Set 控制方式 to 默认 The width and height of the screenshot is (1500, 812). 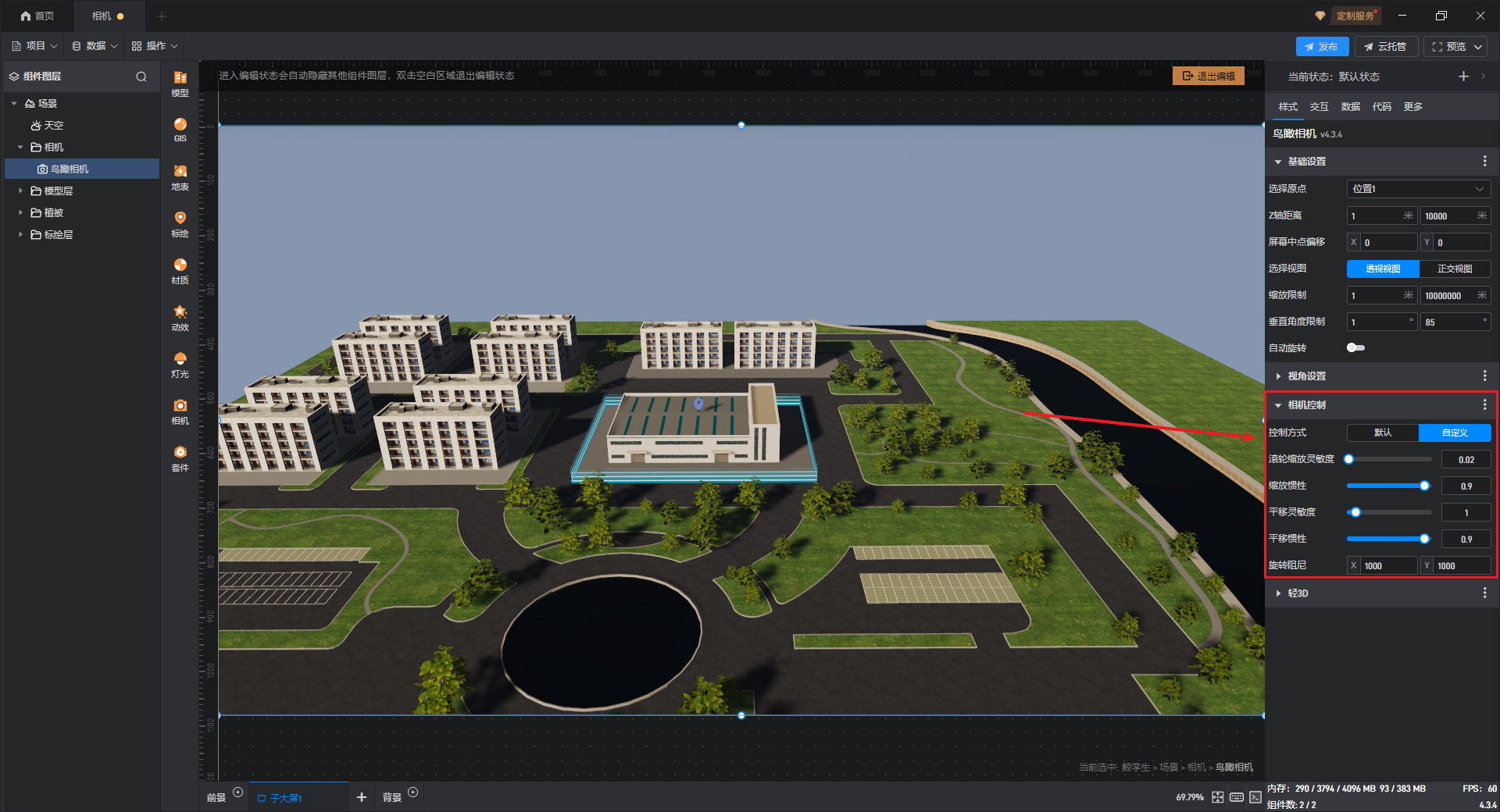tap(1382, 433)
